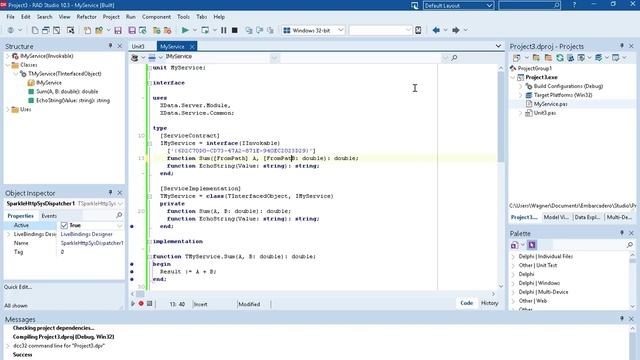The width and height of the screenshot is (640, 360).
Task: Open the Component menu
Action: pos(156,17)
